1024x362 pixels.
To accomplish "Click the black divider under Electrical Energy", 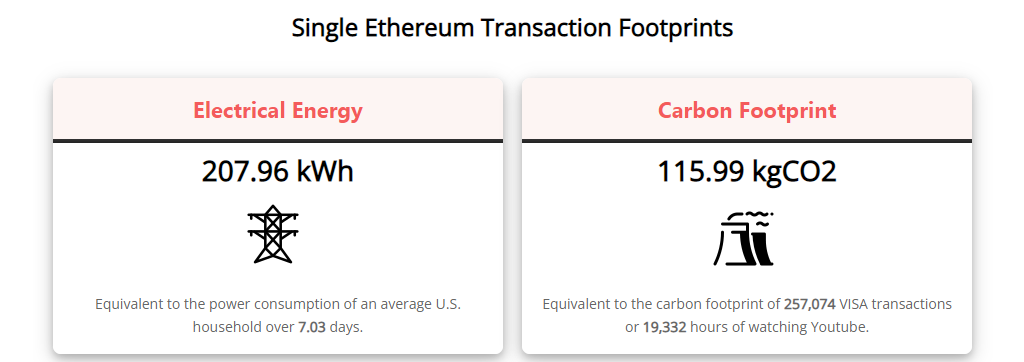I will click(x=278, y=140).
